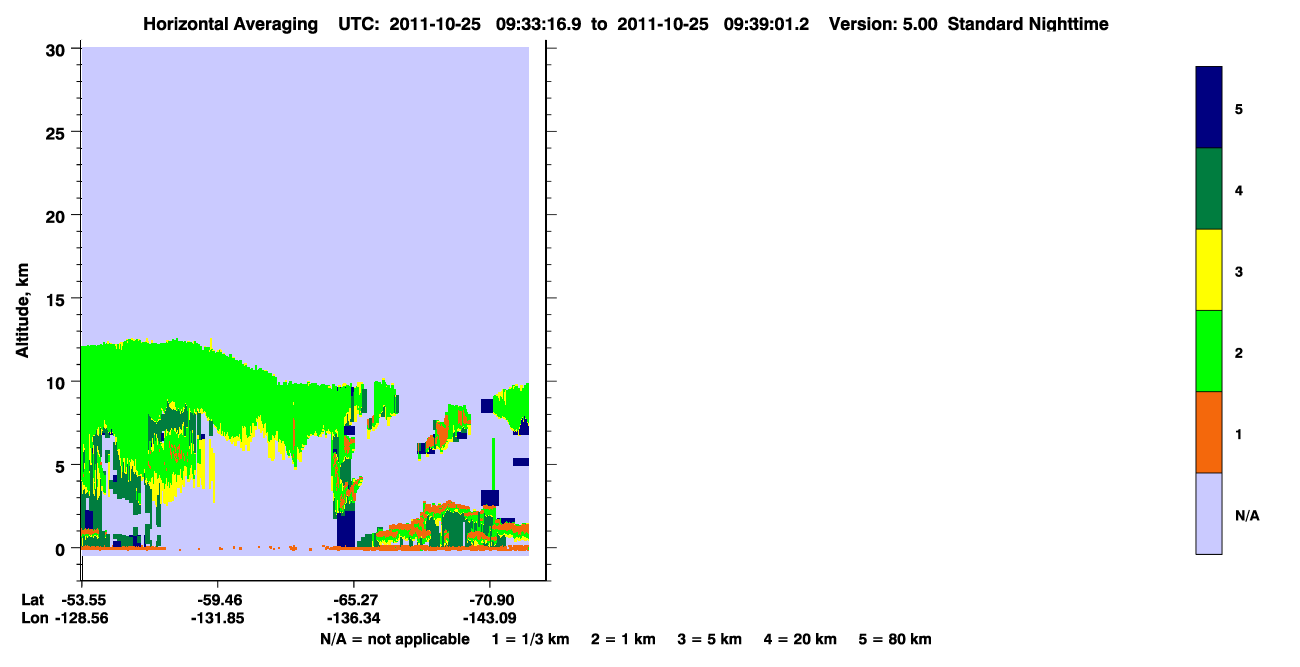This screenshot has height=667, width=1300.
Task: Click the longitude value -143.09
Action: 489,618
